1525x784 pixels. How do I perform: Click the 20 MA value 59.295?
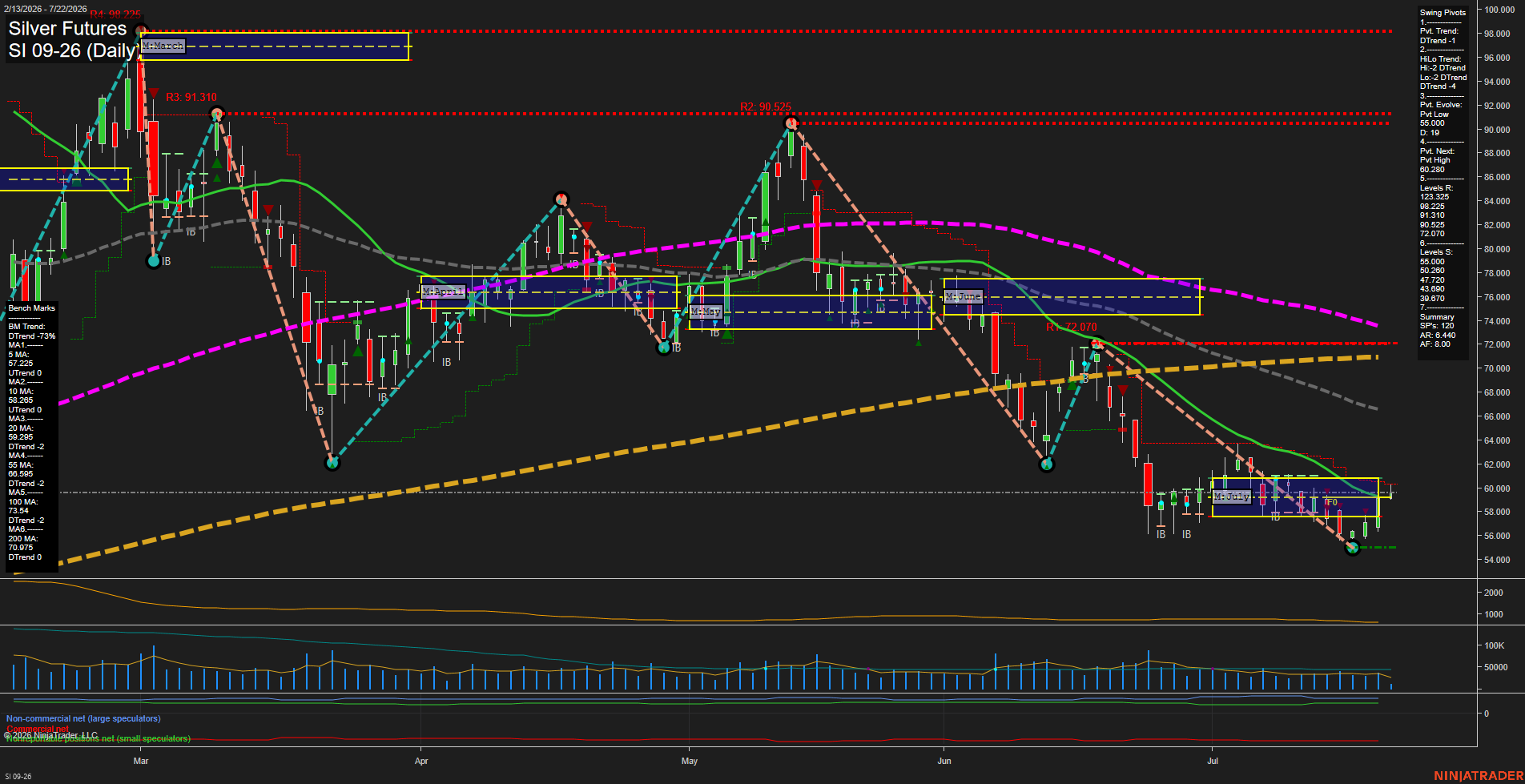(21, 437)
